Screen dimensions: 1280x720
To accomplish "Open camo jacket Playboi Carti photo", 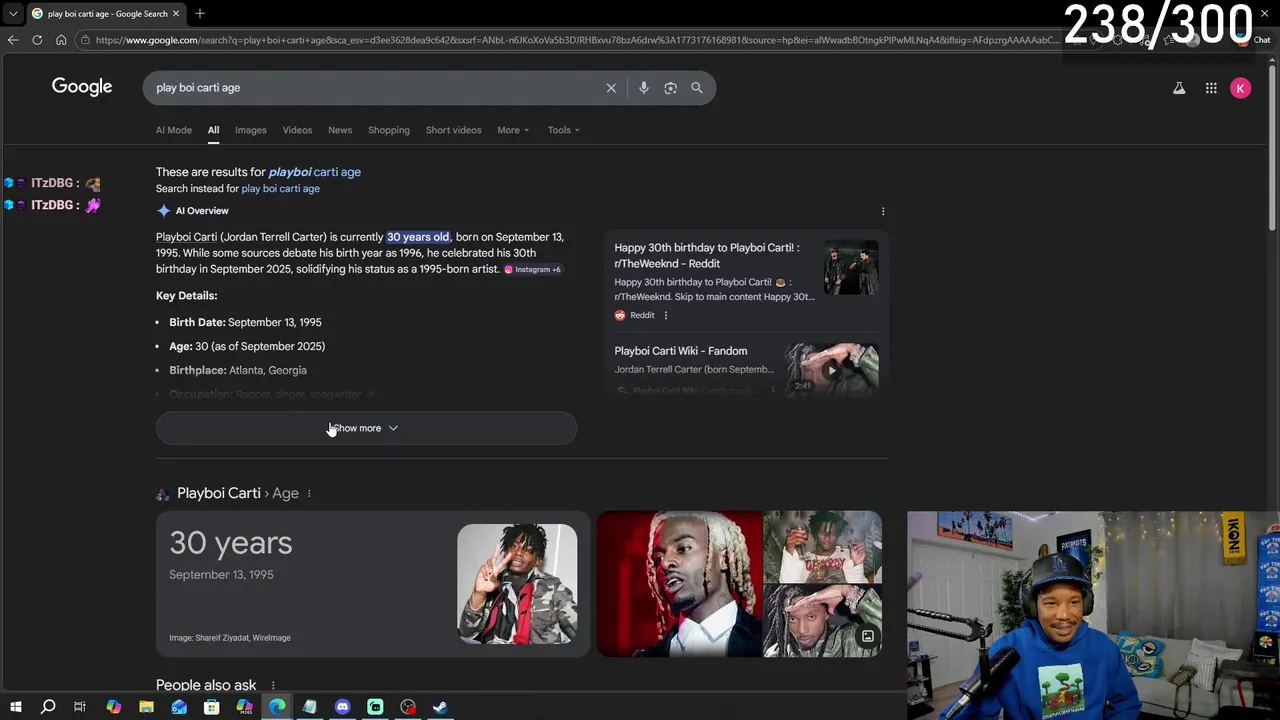I will [517, 584].
